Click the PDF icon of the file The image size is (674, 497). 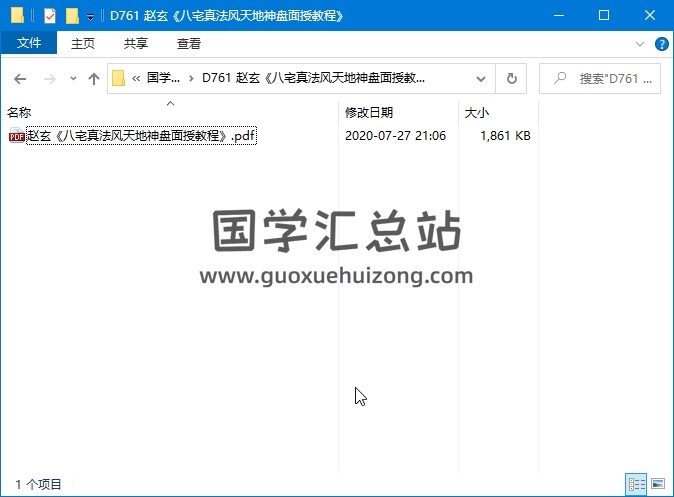coord(16,136)
